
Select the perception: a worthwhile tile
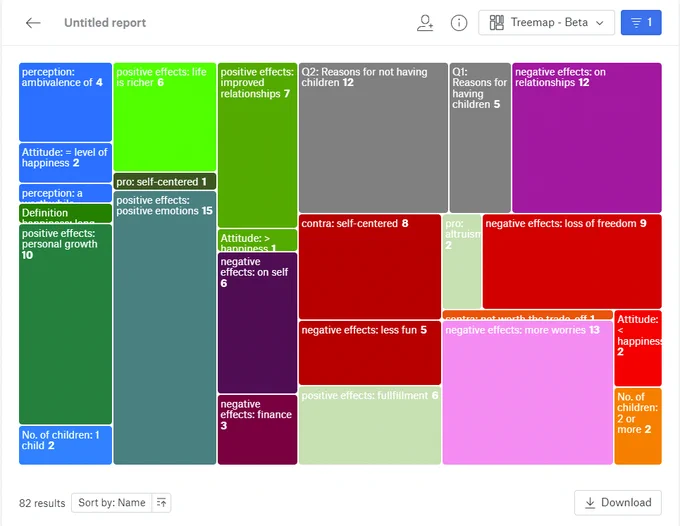(x=65, y=193)
